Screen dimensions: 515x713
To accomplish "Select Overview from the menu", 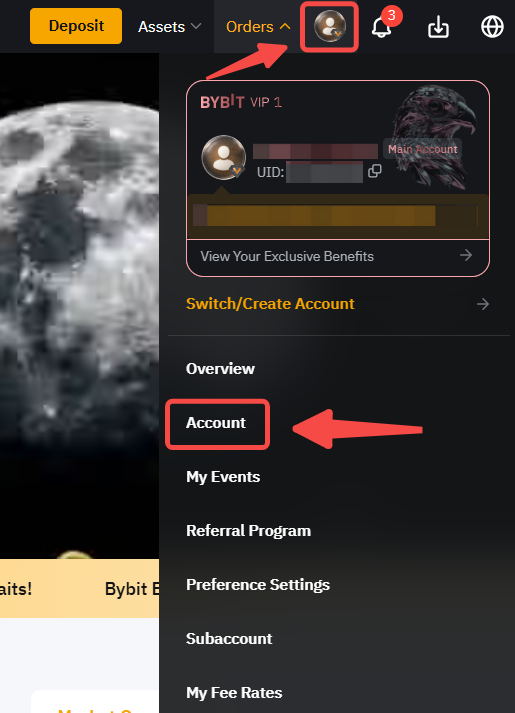I will pos(220,368).
